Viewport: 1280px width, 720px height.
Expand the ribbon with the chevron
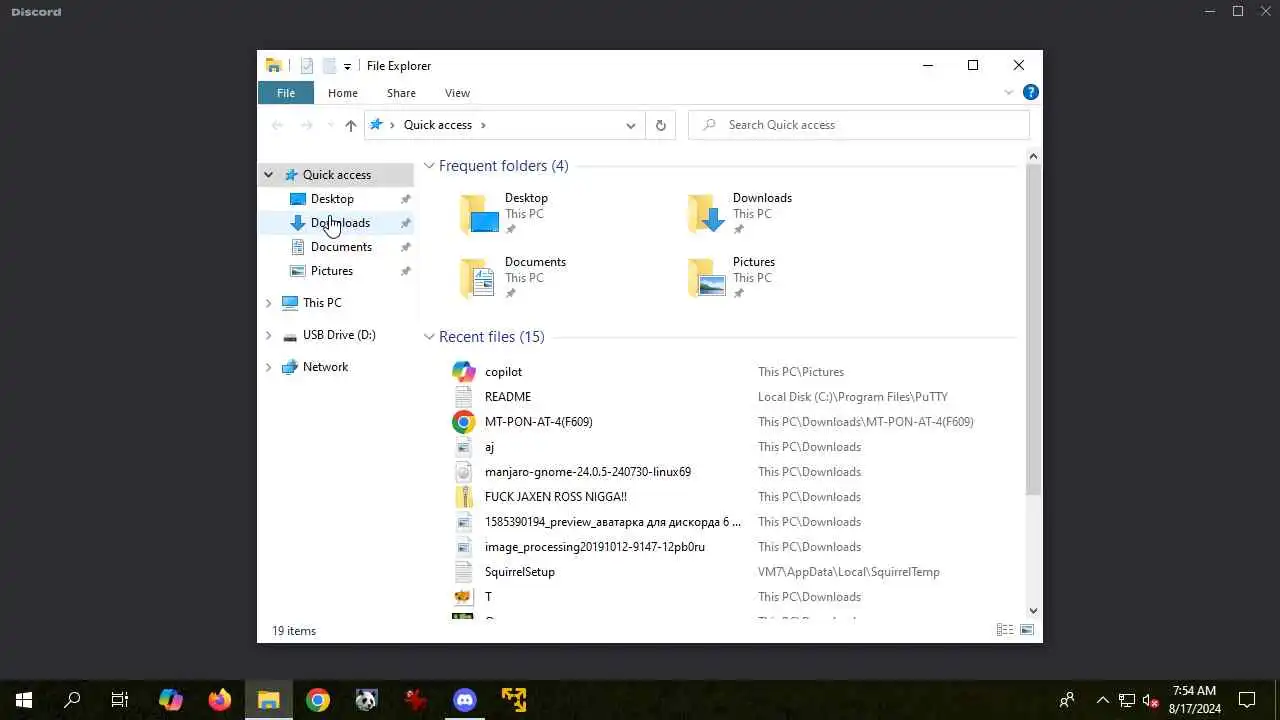point(1008,92)
